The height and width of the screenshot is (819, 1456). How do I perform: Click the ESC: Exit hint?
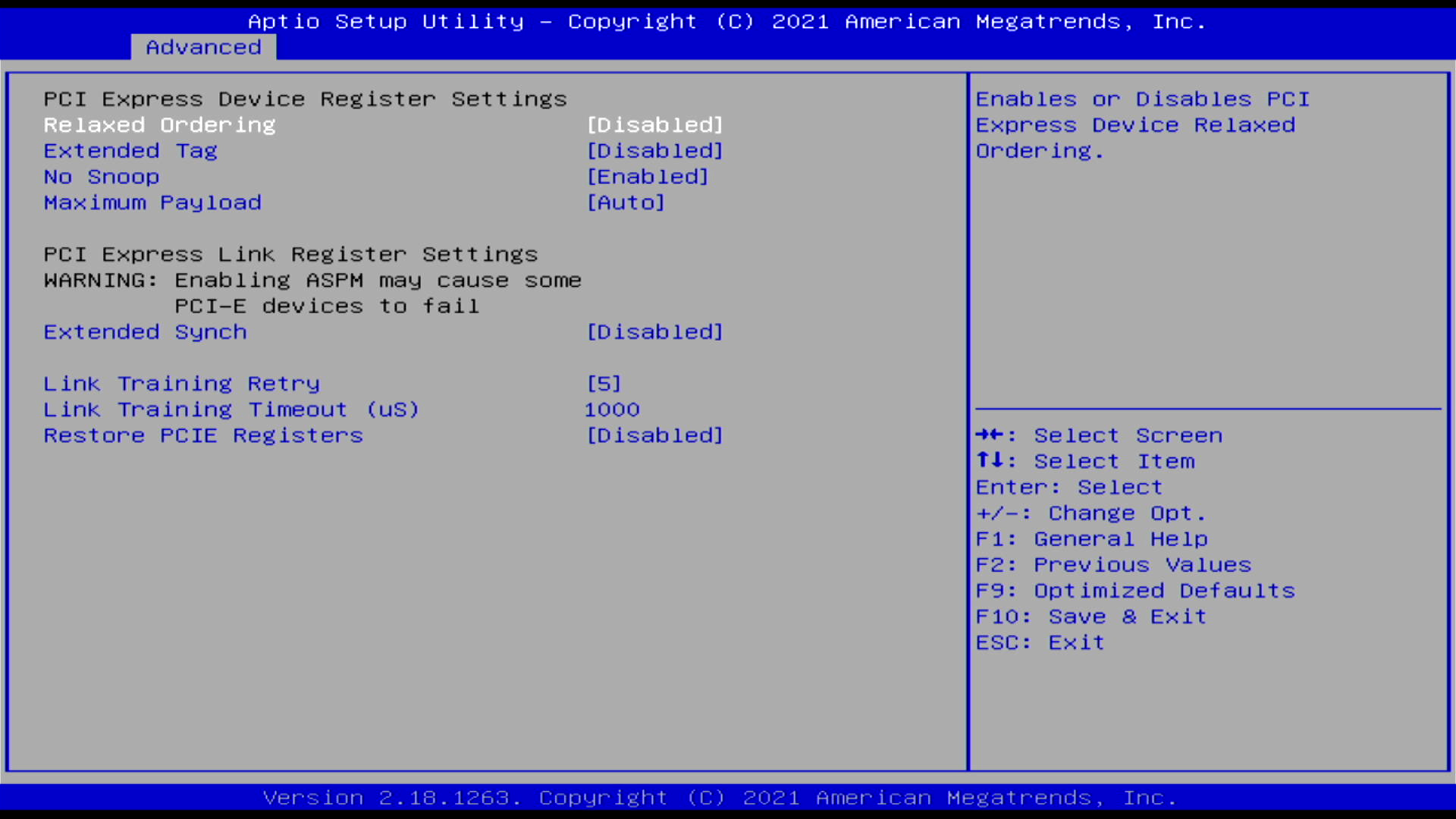coord(1040,642)
